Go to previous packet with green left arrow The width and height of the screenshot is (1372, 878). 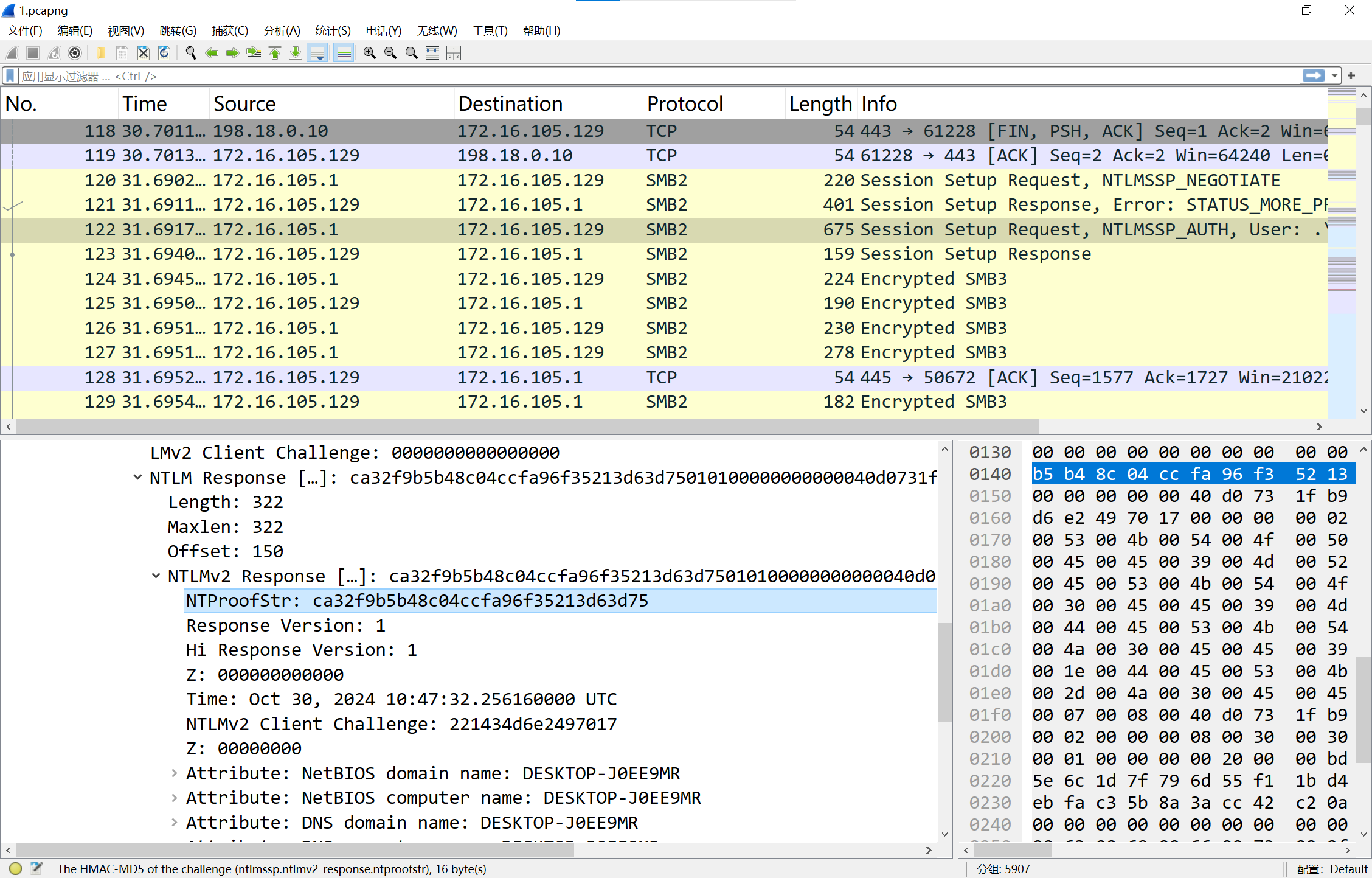212,54
